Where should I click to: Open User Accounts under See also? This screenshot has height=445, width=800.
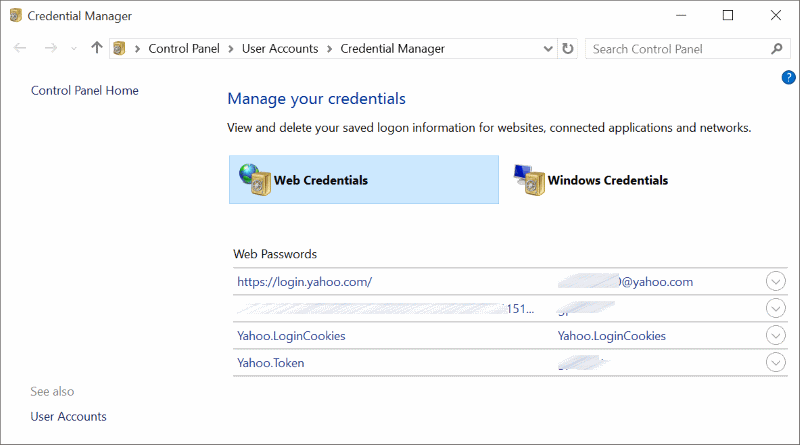[68, 416]
